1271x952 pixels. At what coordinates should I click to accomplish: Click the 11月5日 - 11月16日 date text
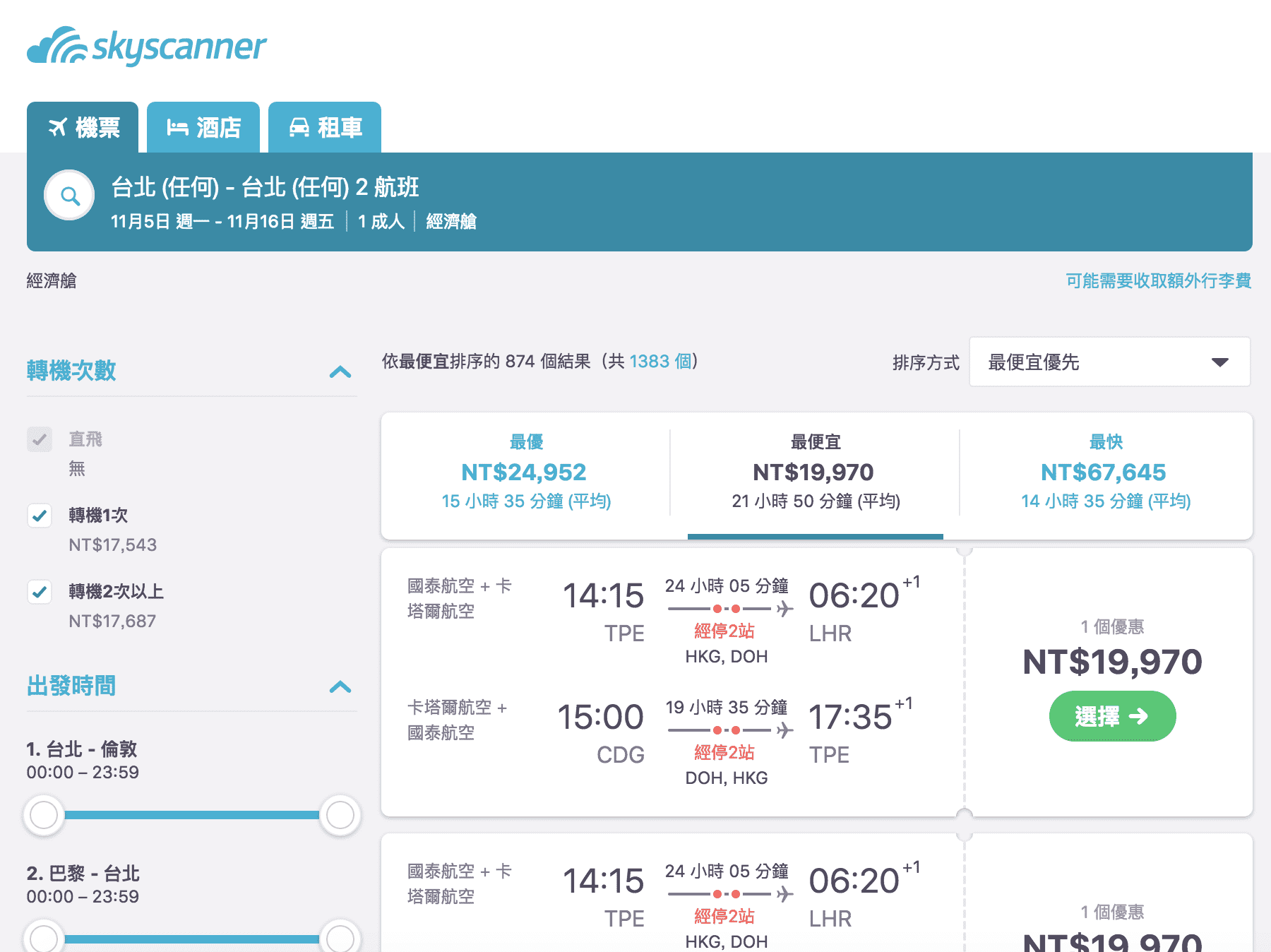(222, 222)
